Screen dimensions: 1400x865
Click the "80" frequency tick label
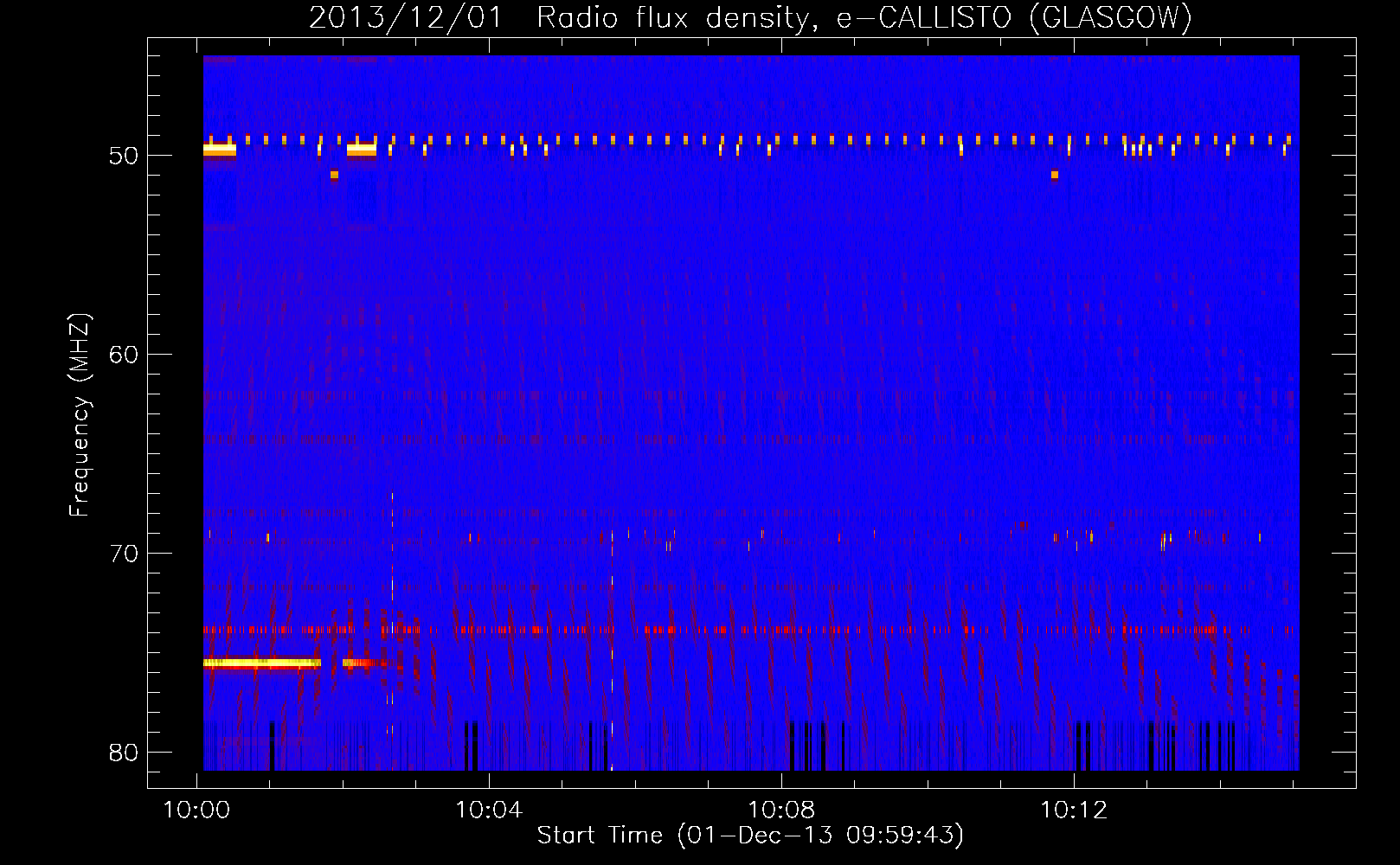tap(124, 753)
